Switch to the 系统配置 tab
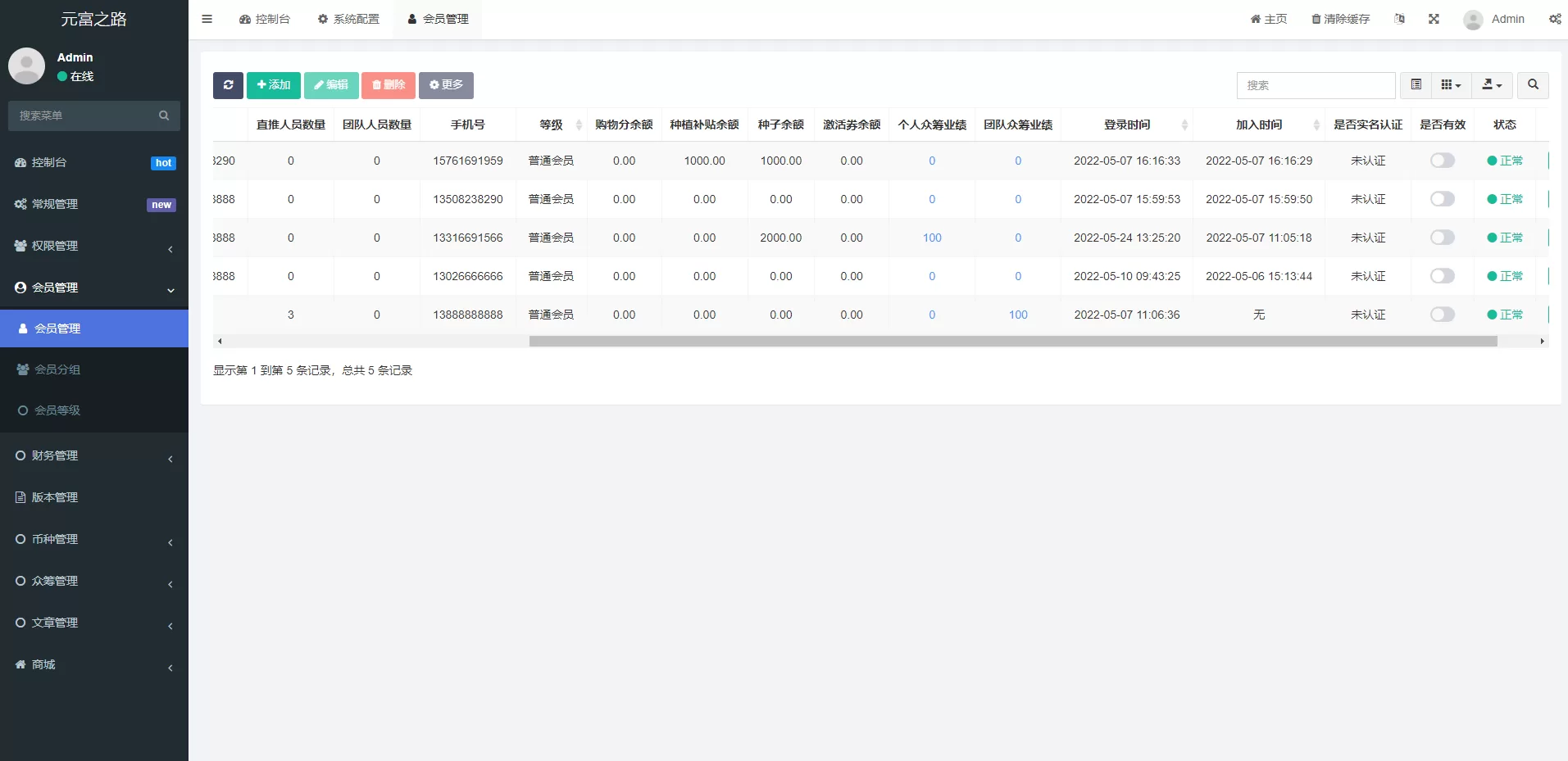 [x=348, y=18]
